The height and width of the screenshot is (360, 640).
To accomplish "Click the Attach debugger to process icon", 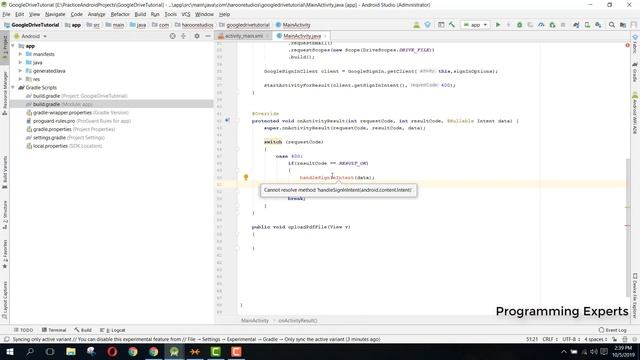I will click(x=552, y=25).
